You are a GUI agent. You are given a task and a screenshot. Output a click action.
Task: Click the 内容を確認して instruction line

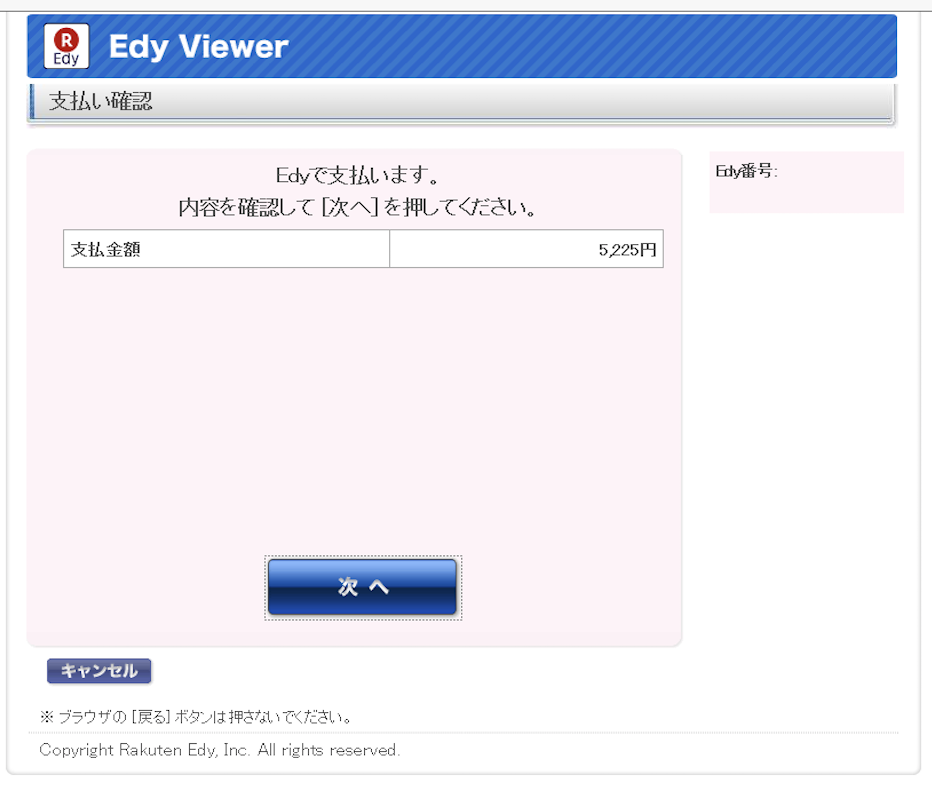point(357,207)
